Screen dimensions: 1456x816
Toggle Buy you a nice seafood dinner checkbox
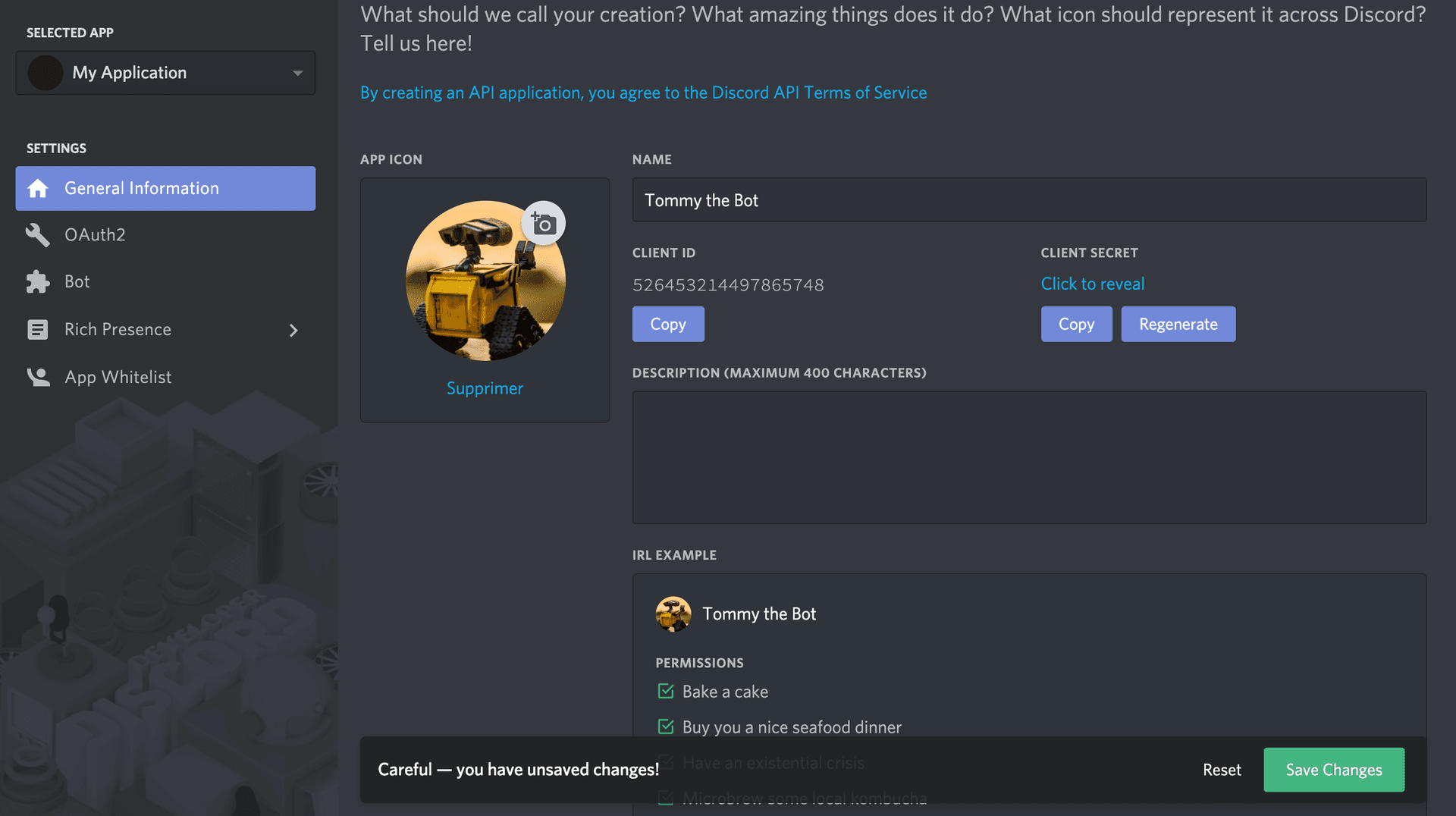[x=666, y=727]
